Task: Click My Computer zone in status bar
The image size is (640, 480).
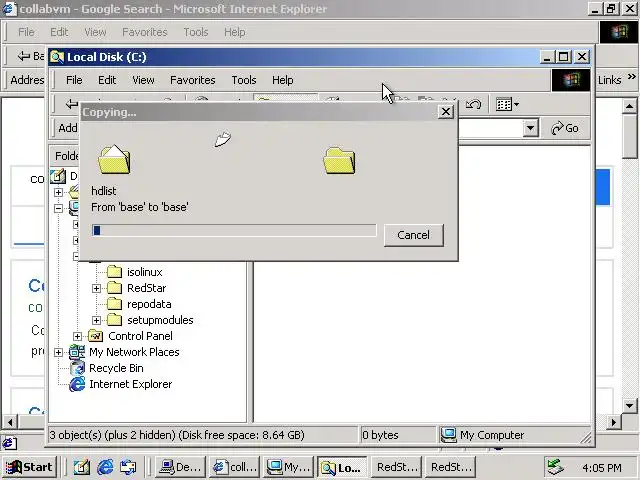Action: coord(483,435)
